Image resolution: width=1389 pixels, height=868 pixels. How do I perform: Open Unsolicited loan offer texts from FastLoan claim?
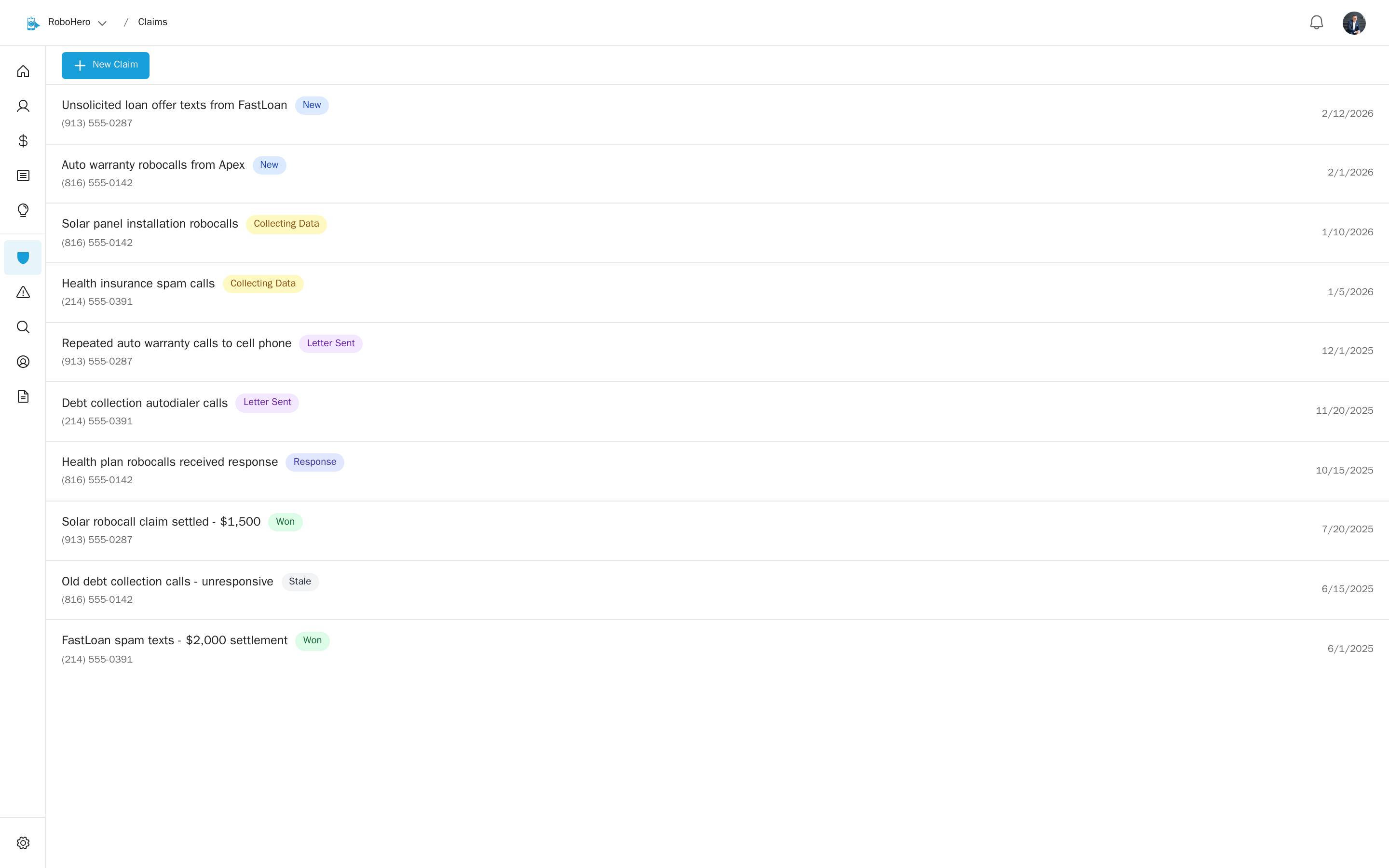point(174,105)
